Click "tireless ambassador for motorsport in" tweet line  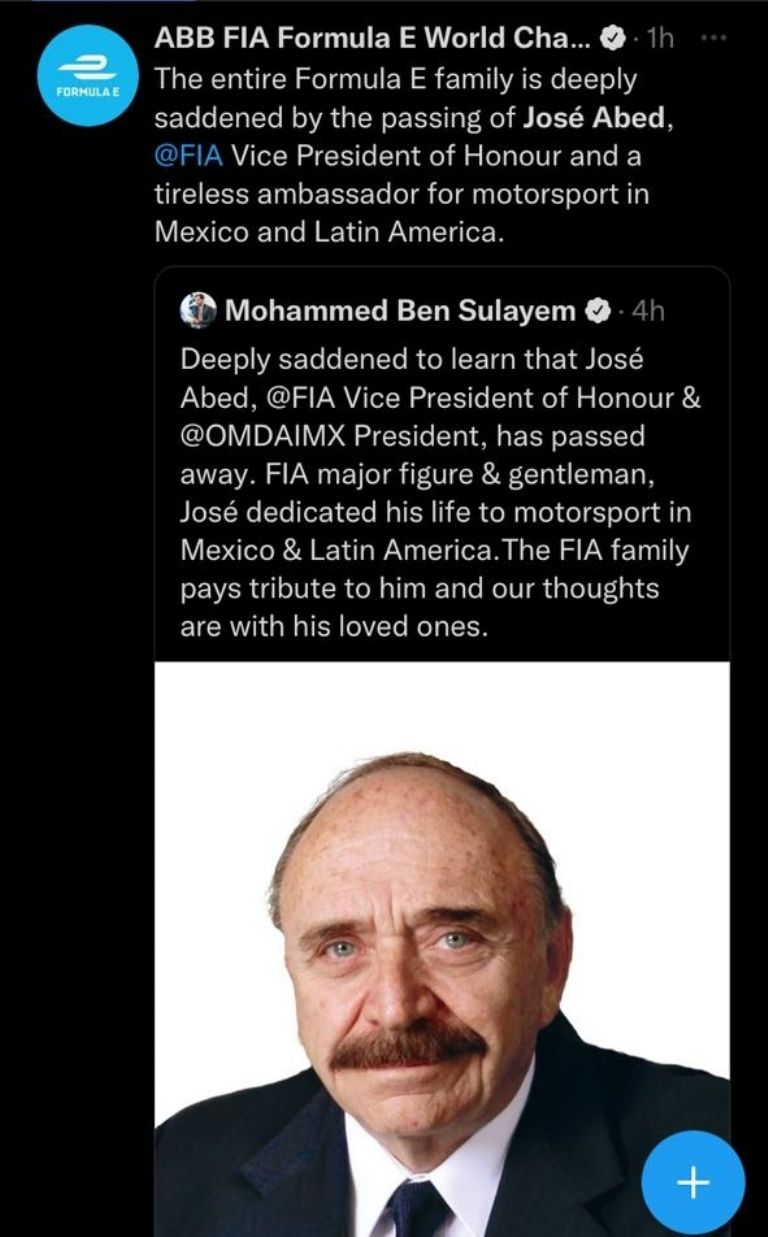401,194
